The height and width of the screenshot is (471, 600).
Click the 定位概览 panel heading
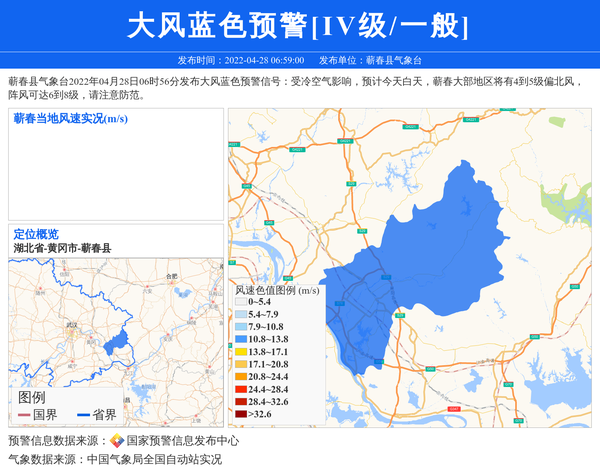click(36, 234)
